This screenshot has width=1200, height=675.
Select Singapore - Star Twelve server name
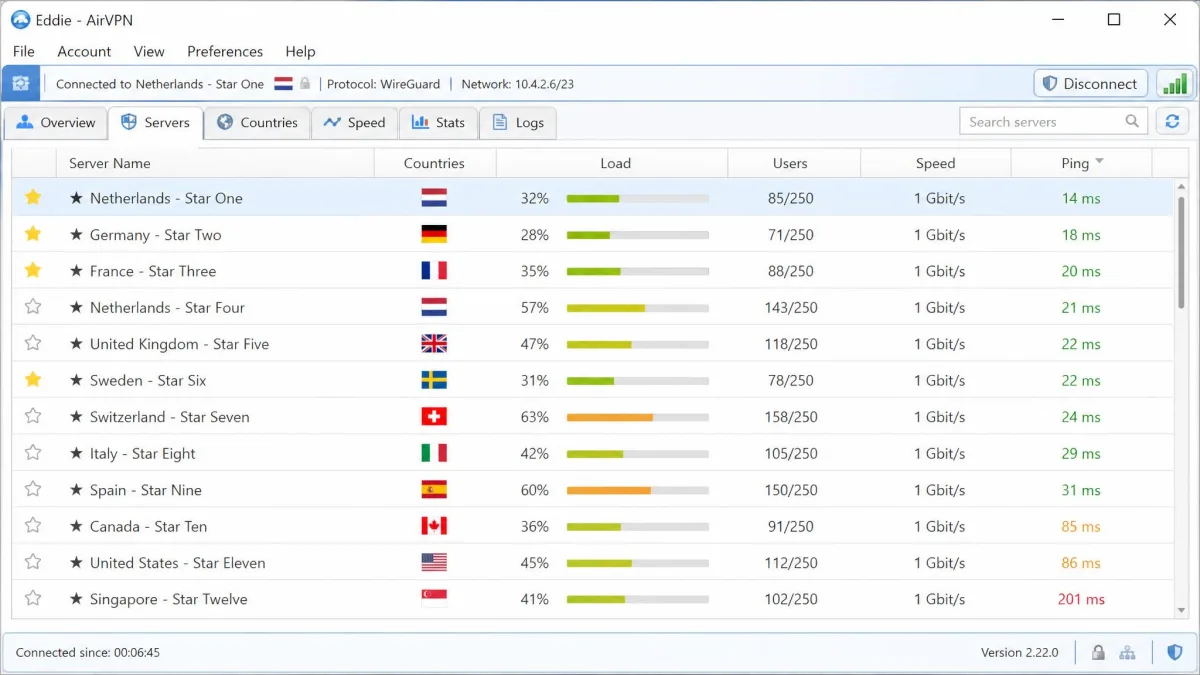[x=168, y=599]
